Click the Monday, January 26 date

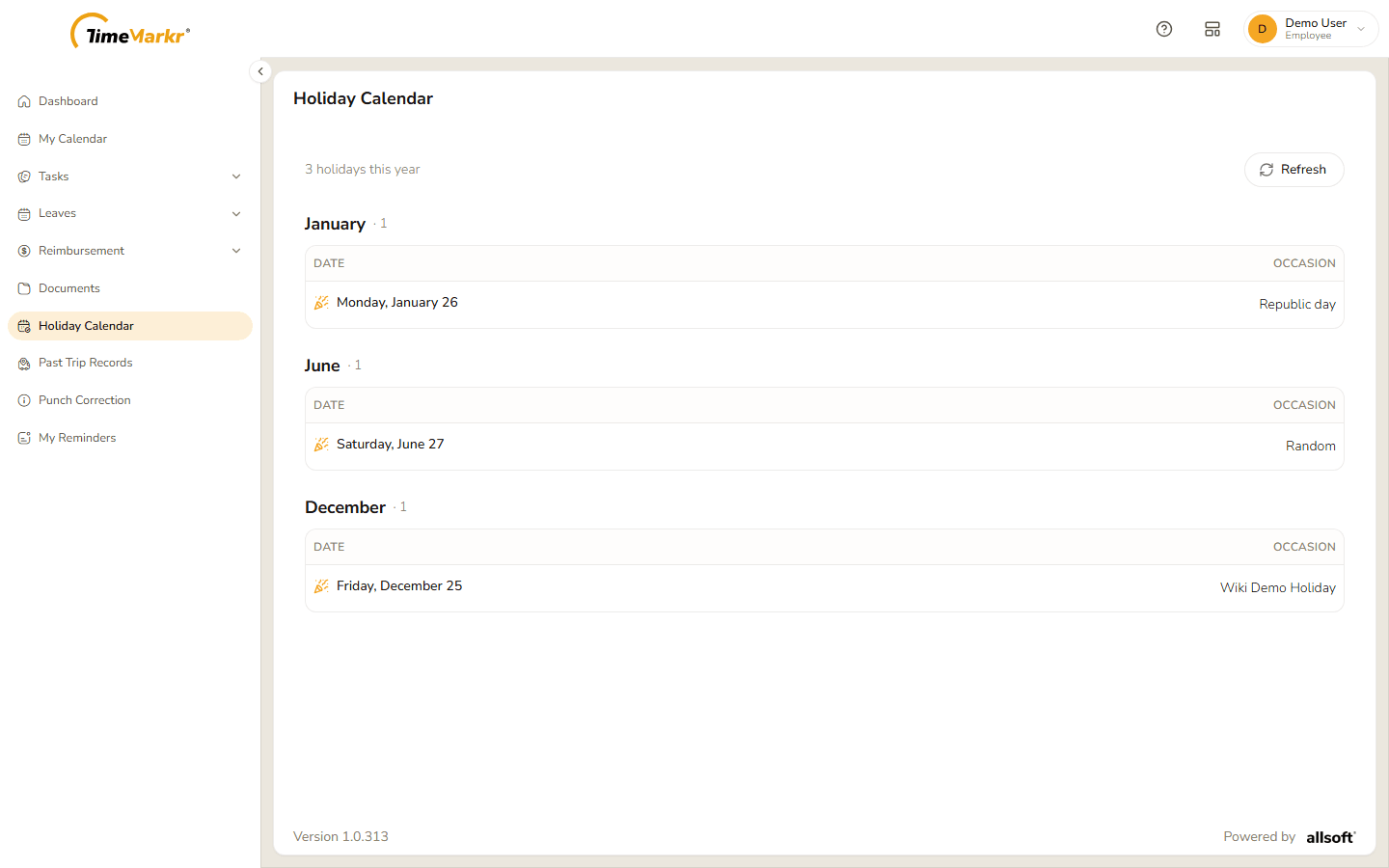pos(397,302)
